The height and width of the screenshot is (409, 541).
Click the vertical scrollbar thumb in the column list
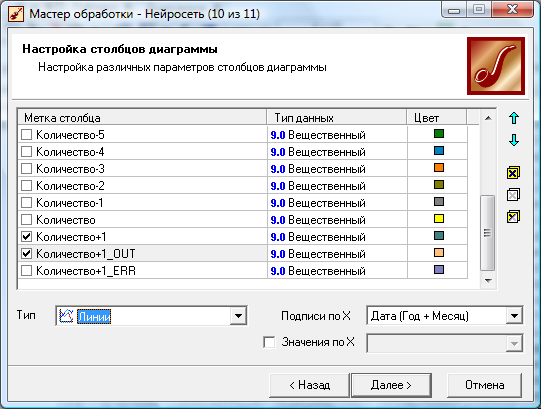tap(488, 233)
